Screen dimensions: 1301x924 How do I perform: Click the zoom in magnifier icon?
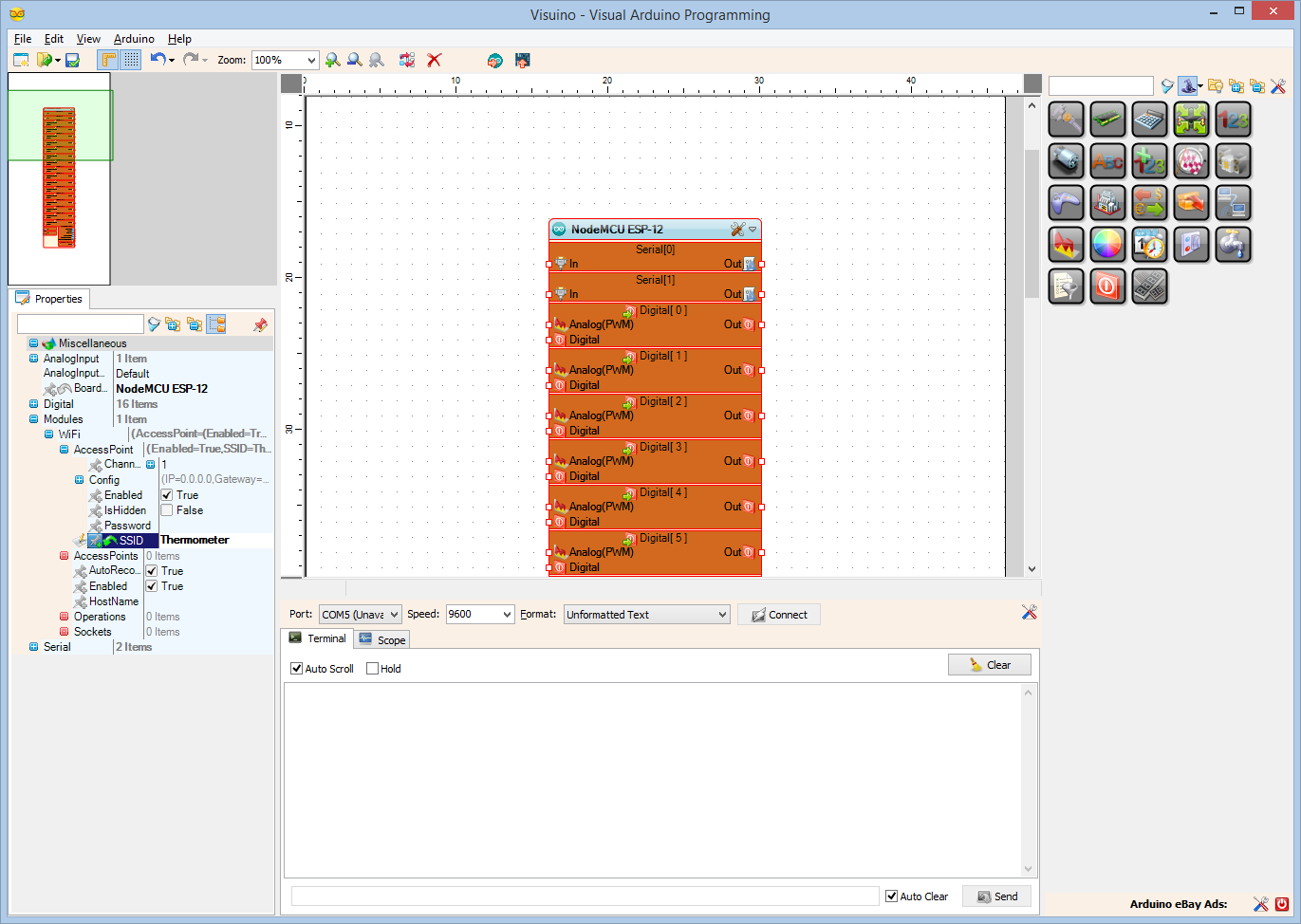point(333,60)
